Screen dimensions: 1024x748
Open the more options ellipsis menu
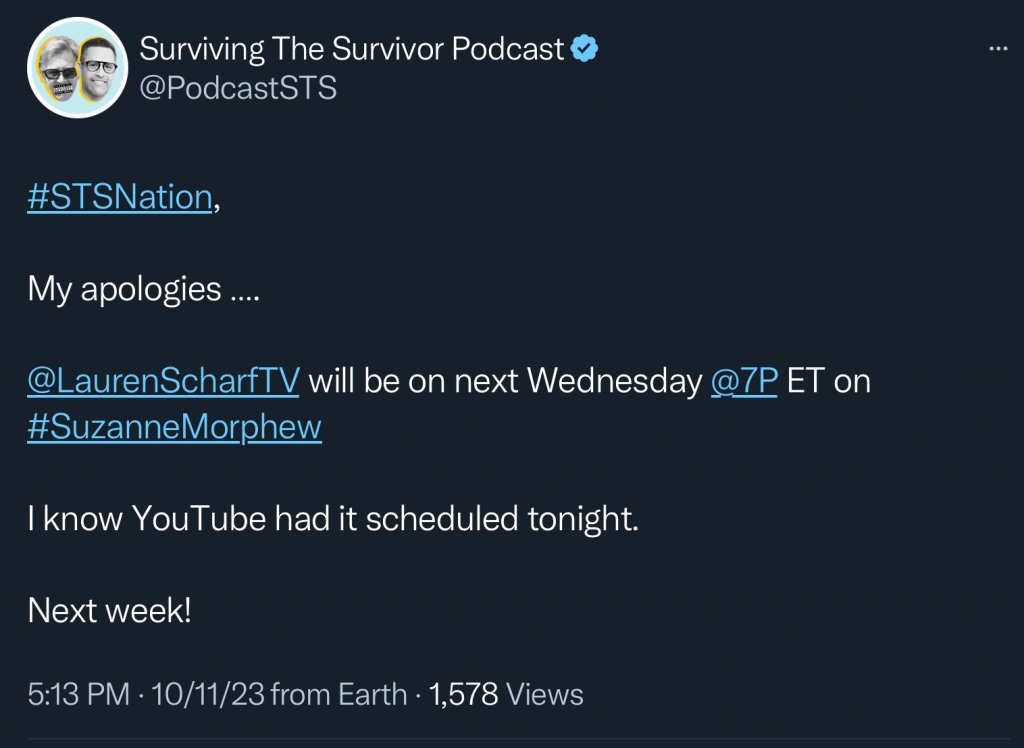tap(997, 48)
